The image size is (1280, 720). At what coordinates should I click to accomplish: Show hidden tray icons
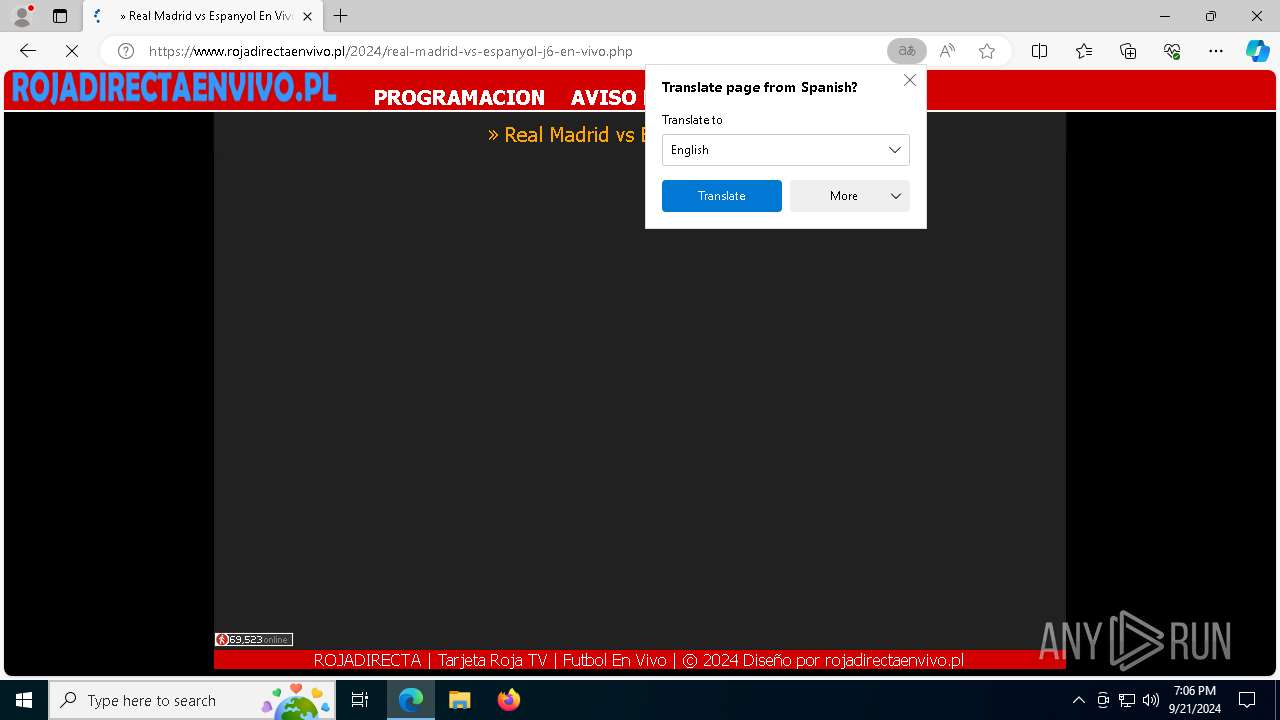click(1078, 700)
